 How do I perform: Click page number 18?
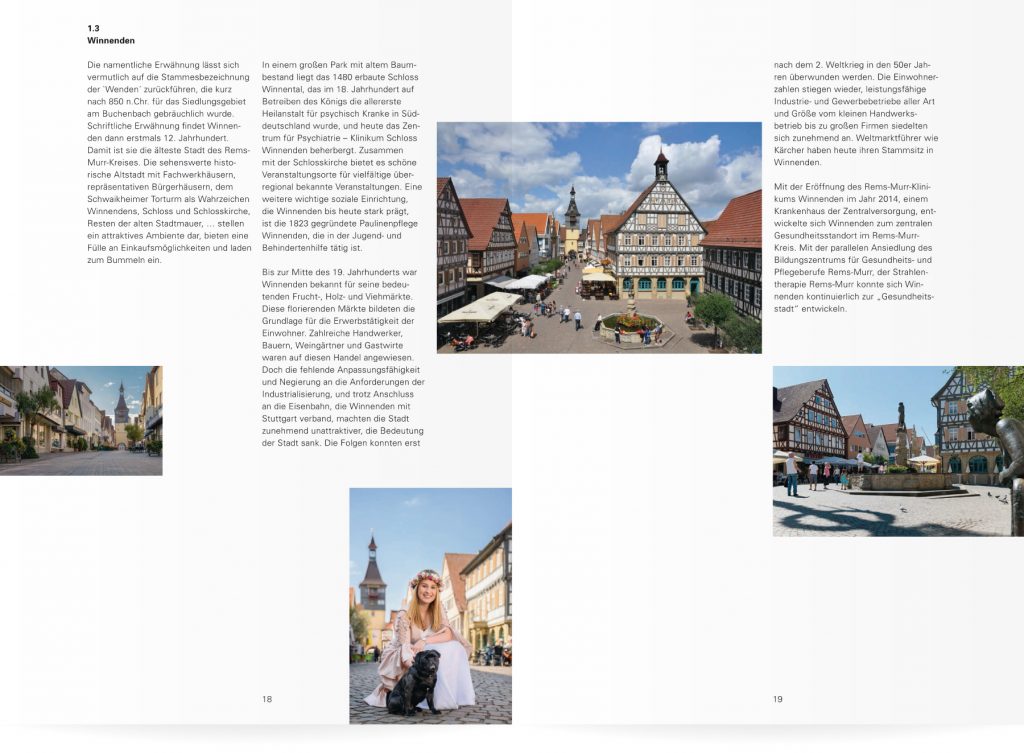pyautogui.click(x=267, y=698)
